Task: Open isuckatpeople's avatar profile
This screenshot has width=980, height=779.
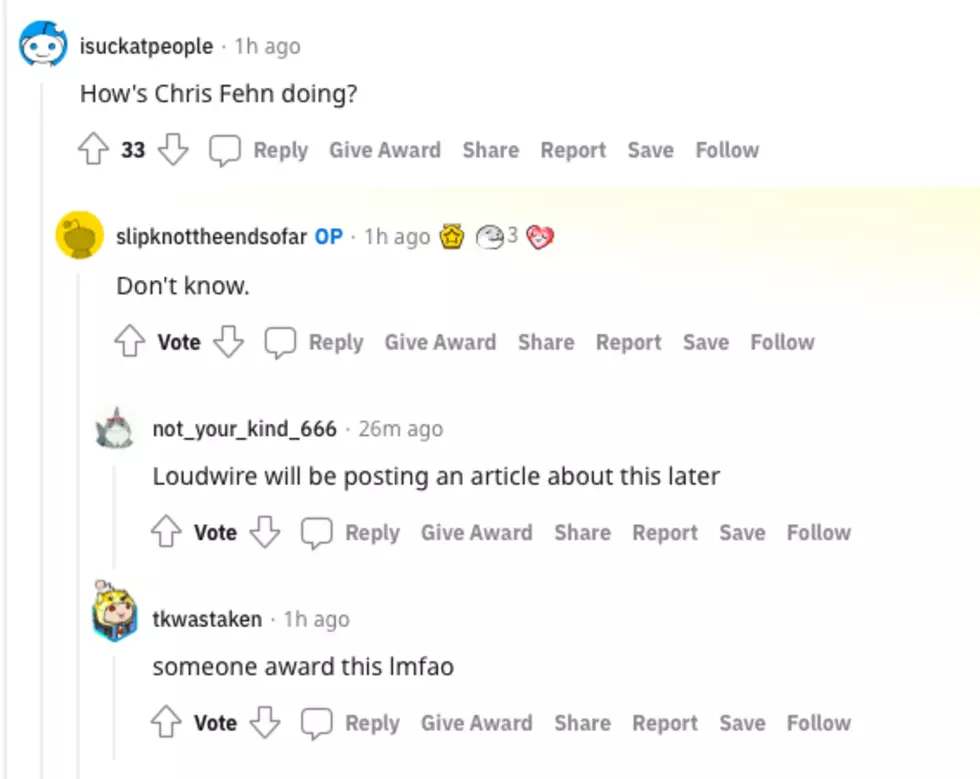Action: 42,44
